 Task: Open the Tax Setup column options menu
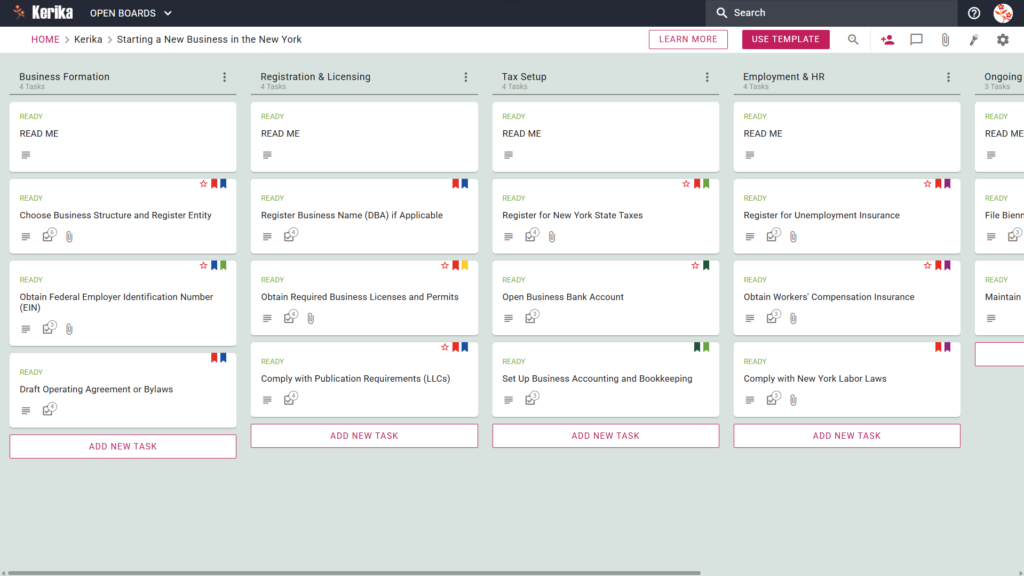coord(707,77)
